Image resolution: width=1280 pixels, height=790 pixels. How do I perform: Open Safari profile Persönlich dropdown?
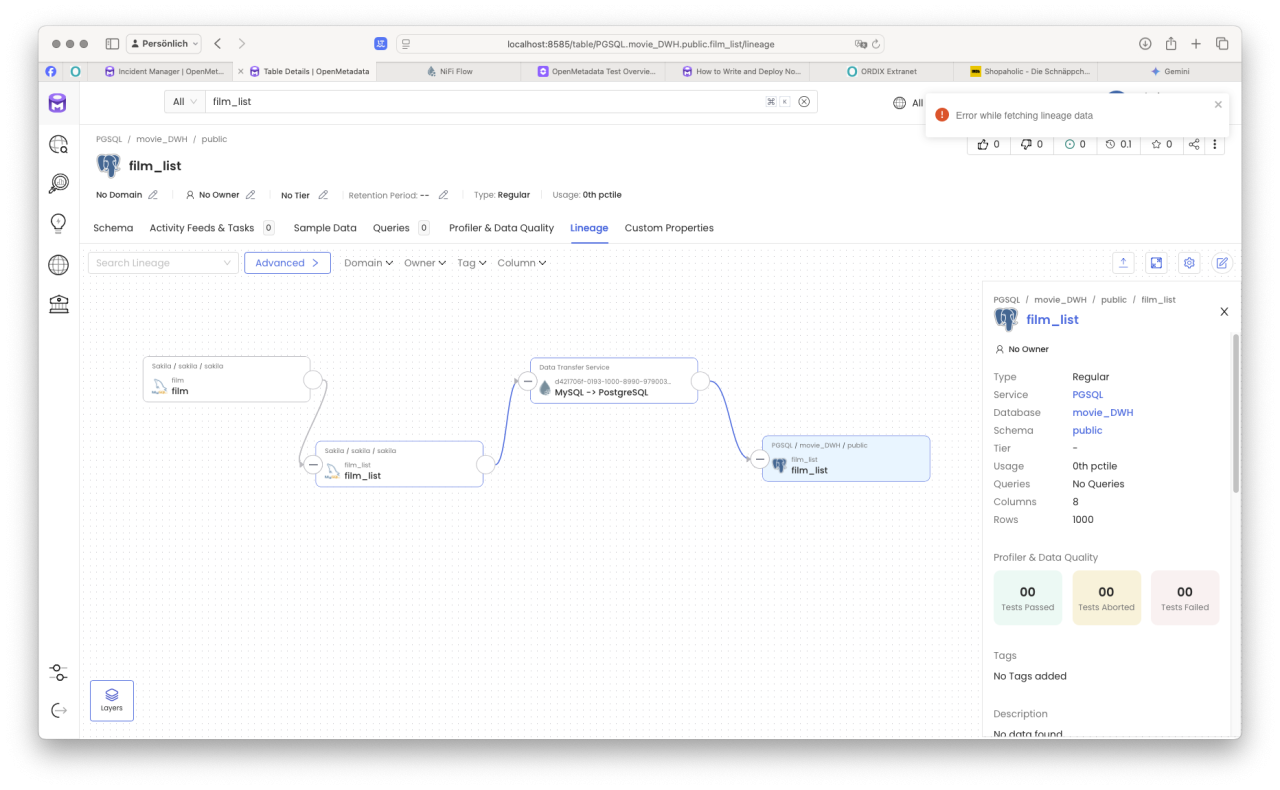coord(164,44)
